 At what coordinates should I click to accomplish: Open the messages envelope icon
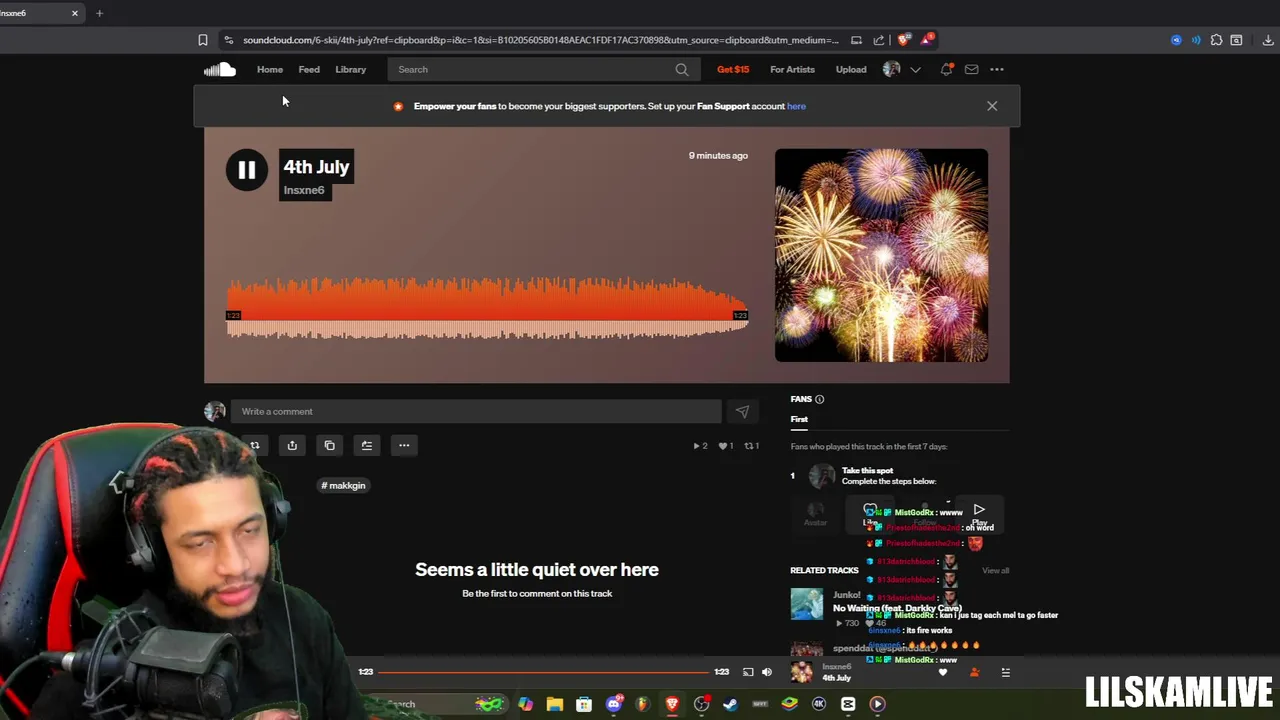(971, 69)
